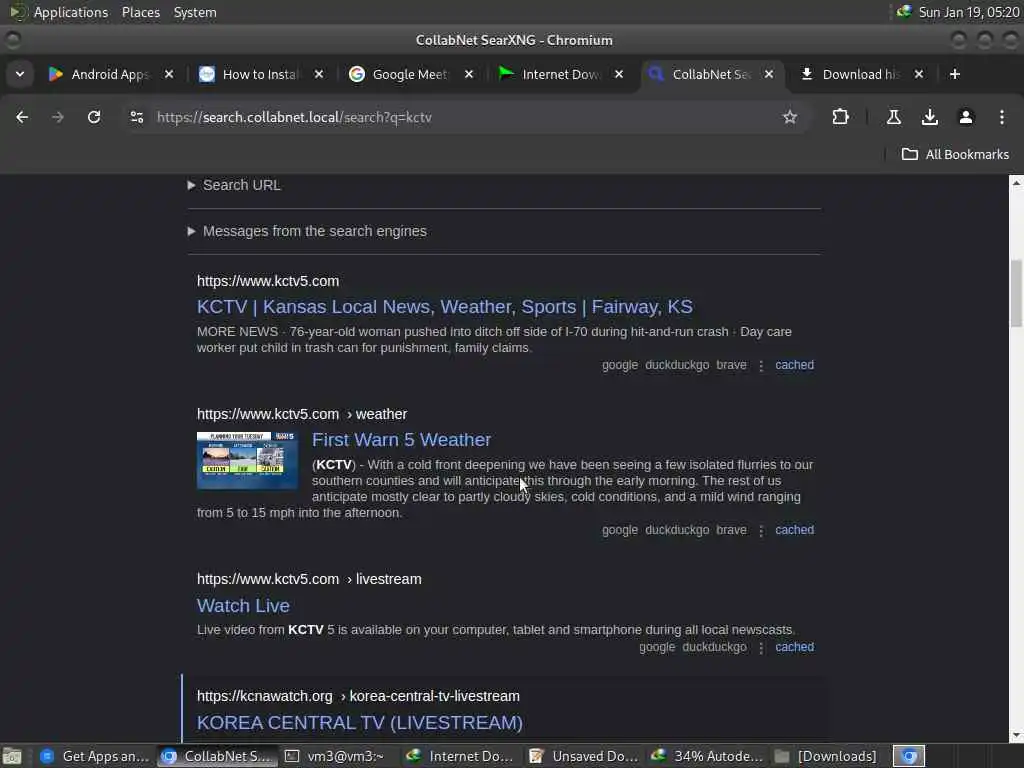
Task: Switch to 34% Autodesk download window
Action: point(706,756)
